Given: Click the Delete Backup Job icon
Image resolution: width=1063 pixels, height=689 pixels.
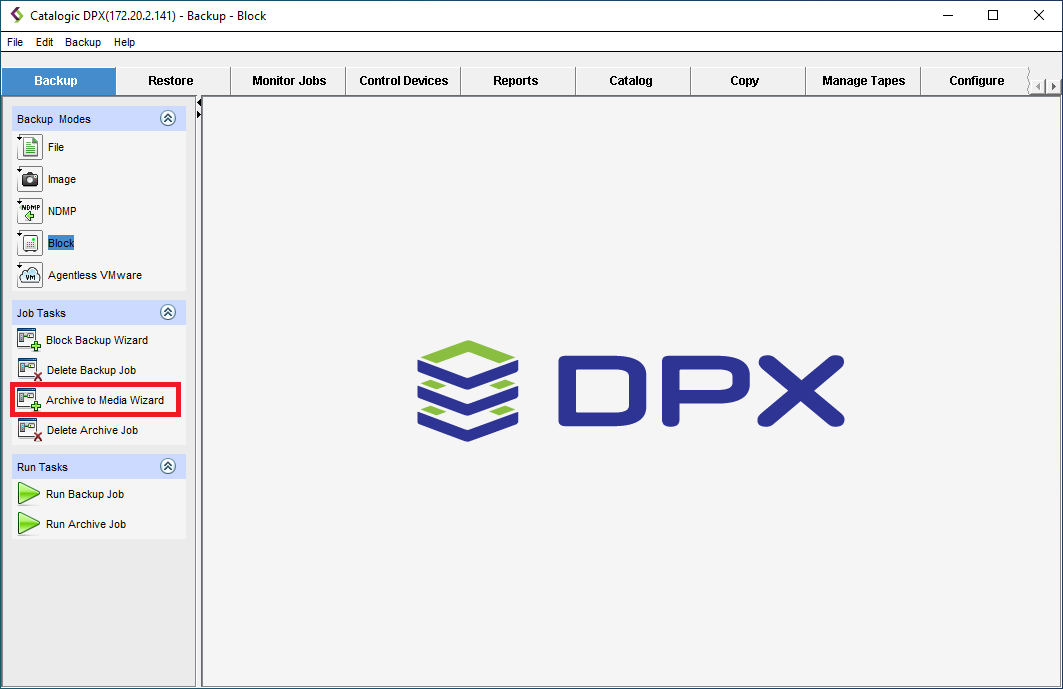Looking at the screenshot, I should point(29,371).
